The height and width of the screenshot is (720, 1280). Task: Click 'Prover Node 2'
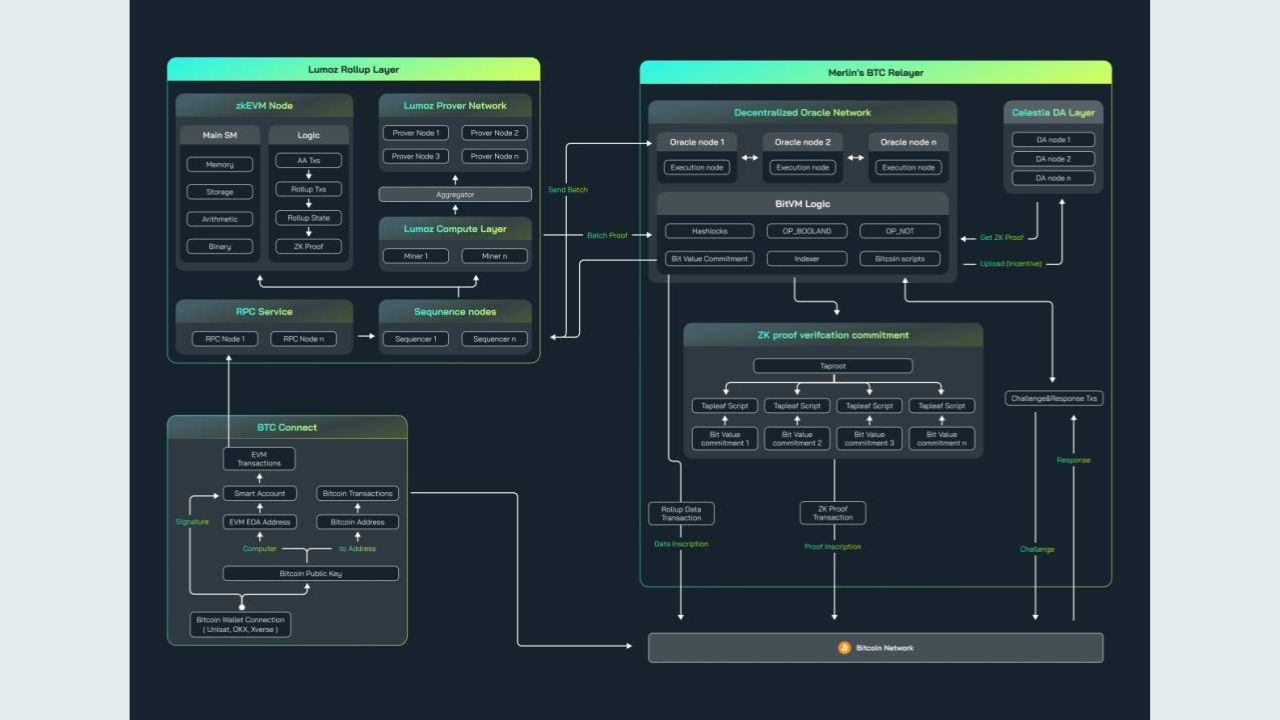click(x=495, y=133)
